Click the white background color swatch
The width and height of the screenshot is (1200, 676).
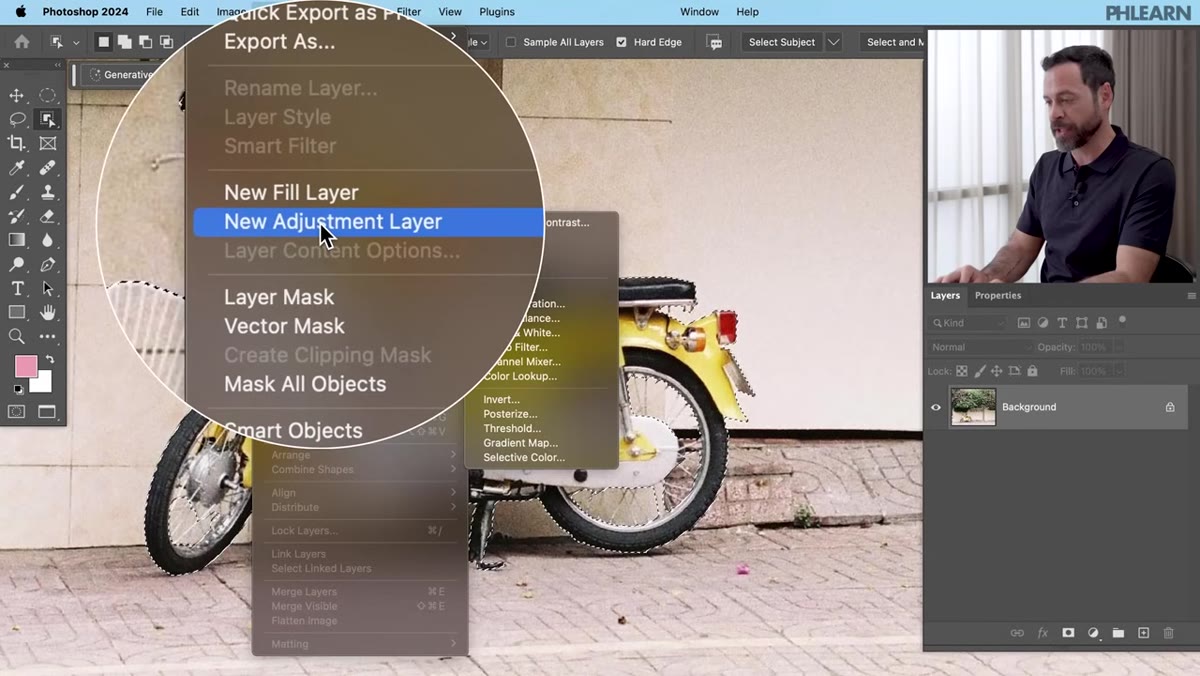point(44,385)
